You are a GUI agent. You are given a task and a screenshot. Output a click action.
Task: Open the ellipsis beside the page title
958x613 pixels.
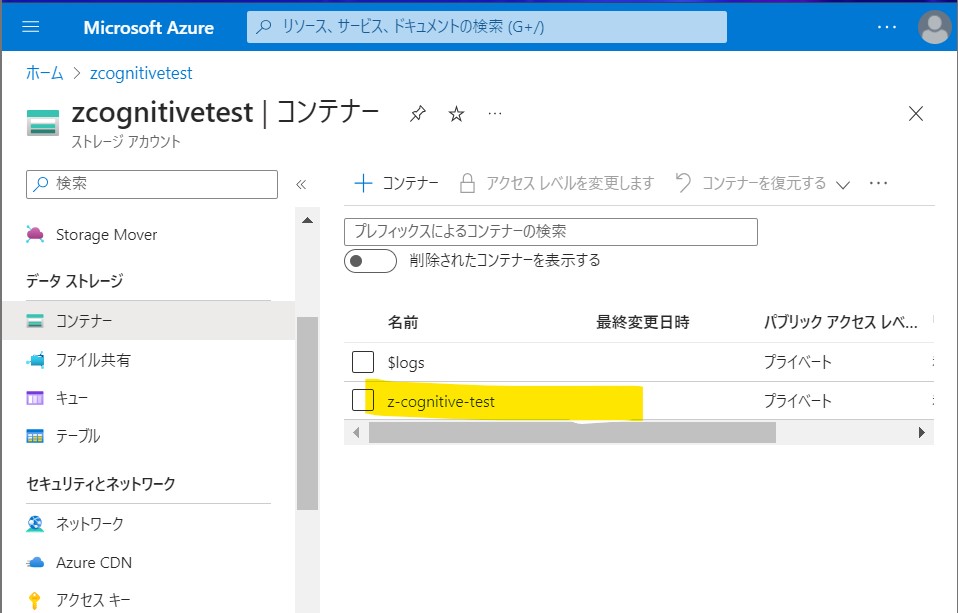495,114
